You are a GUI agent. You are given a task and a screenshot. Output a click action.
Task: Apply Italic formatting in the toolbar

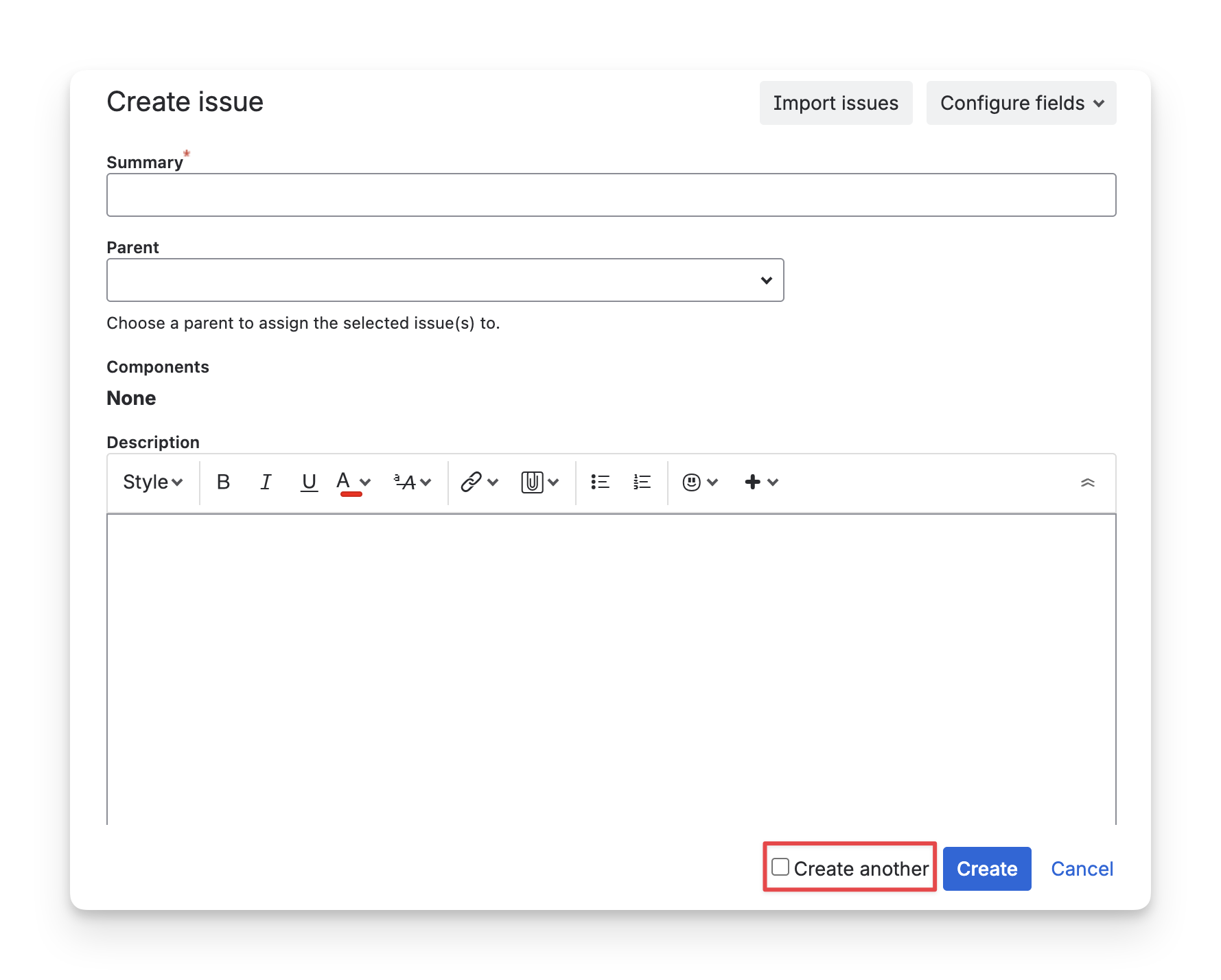266,482
